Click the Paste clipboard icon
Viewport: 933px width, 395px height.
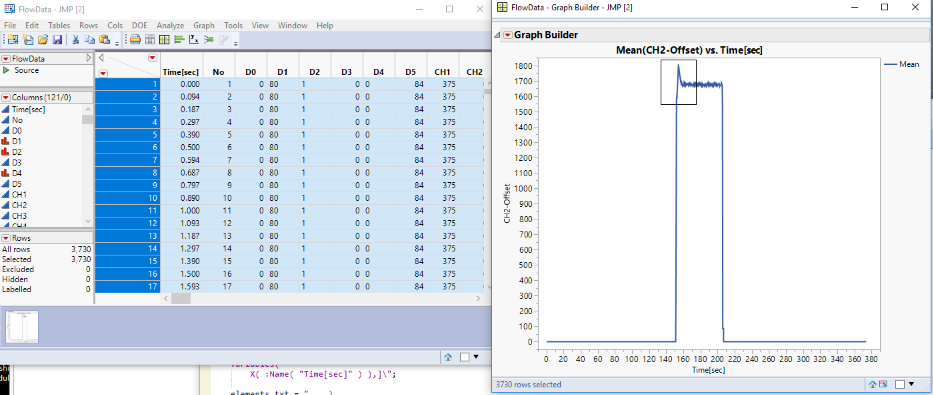click(105, 40)
